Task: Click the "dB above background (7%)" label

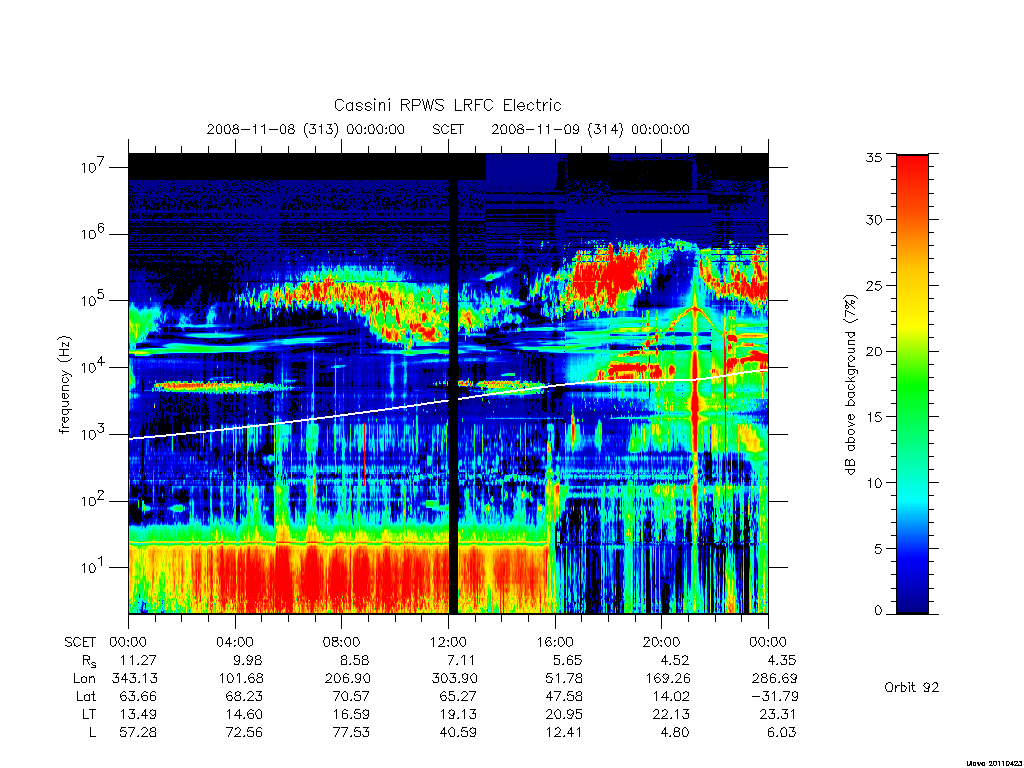Action: click(x=850, y=384)
